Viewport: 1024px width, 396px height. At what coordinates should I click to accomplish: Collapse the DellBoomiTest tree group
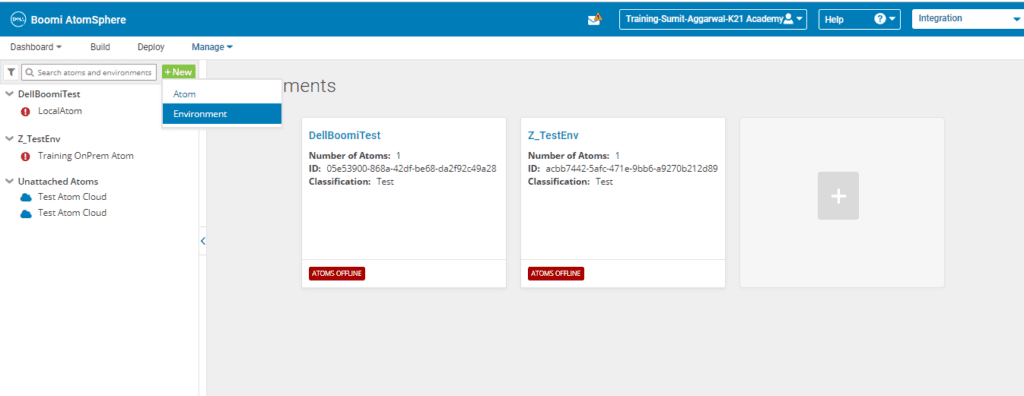point(9,94)
